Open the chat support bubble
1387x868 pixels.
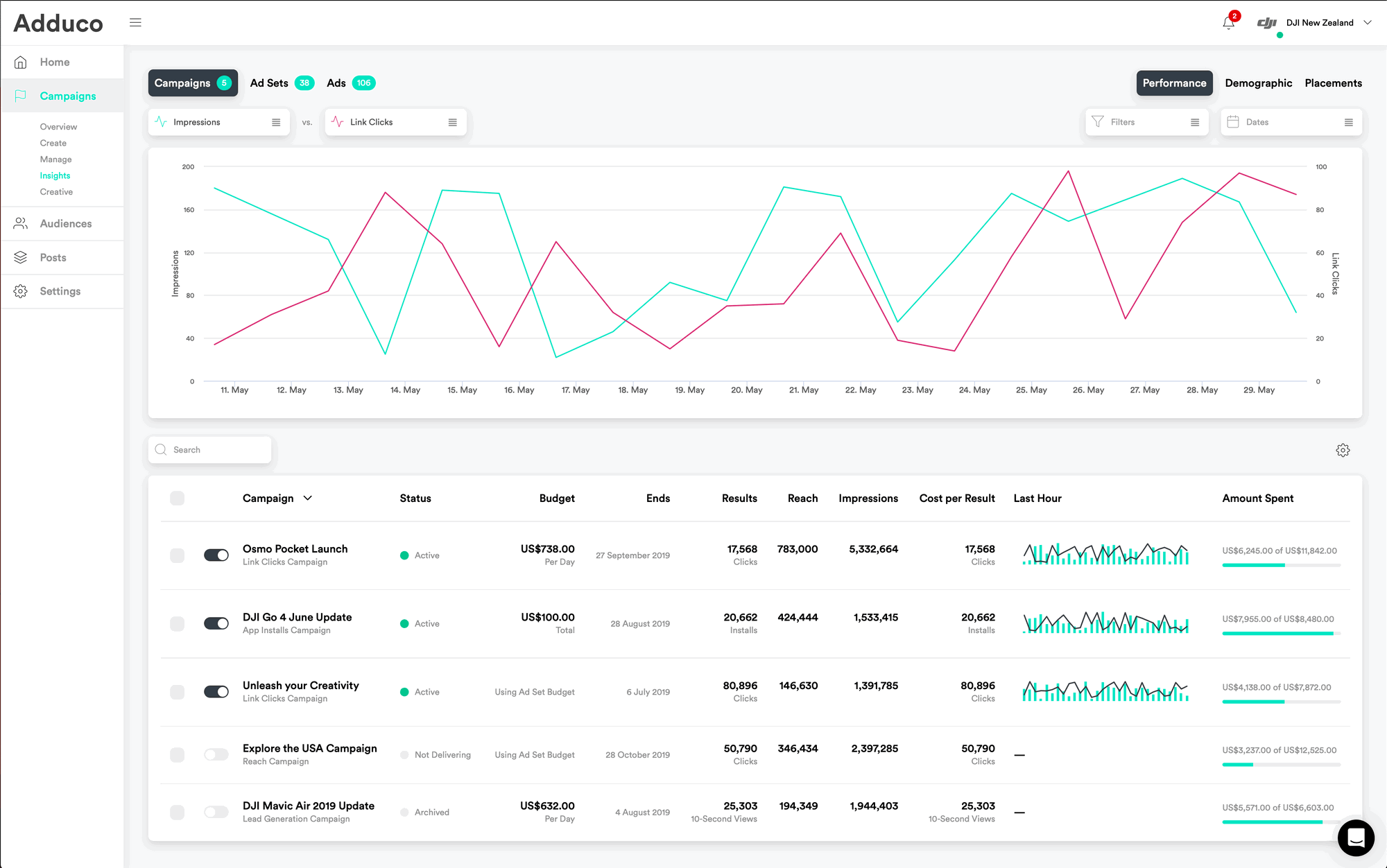coord(1356,837)
